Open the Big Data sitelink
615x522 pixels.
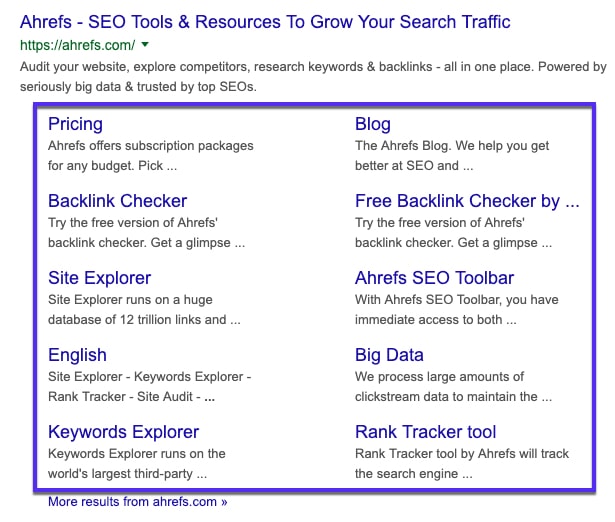(x=389, y=355)
